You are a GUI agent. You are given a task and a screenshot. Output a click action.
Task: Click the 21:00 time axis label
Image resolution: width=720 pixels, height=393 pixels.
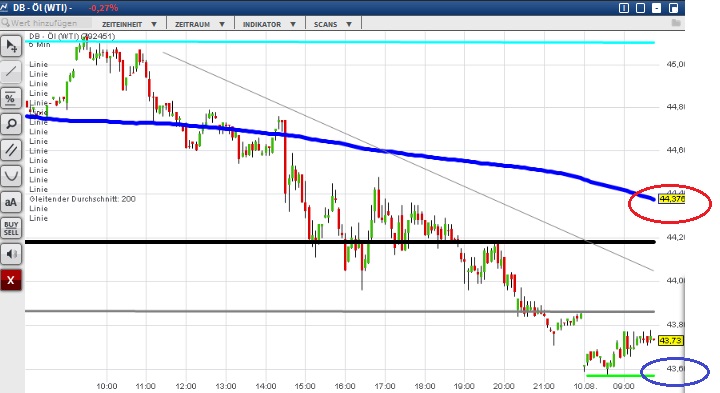click(x=544, y=386)
